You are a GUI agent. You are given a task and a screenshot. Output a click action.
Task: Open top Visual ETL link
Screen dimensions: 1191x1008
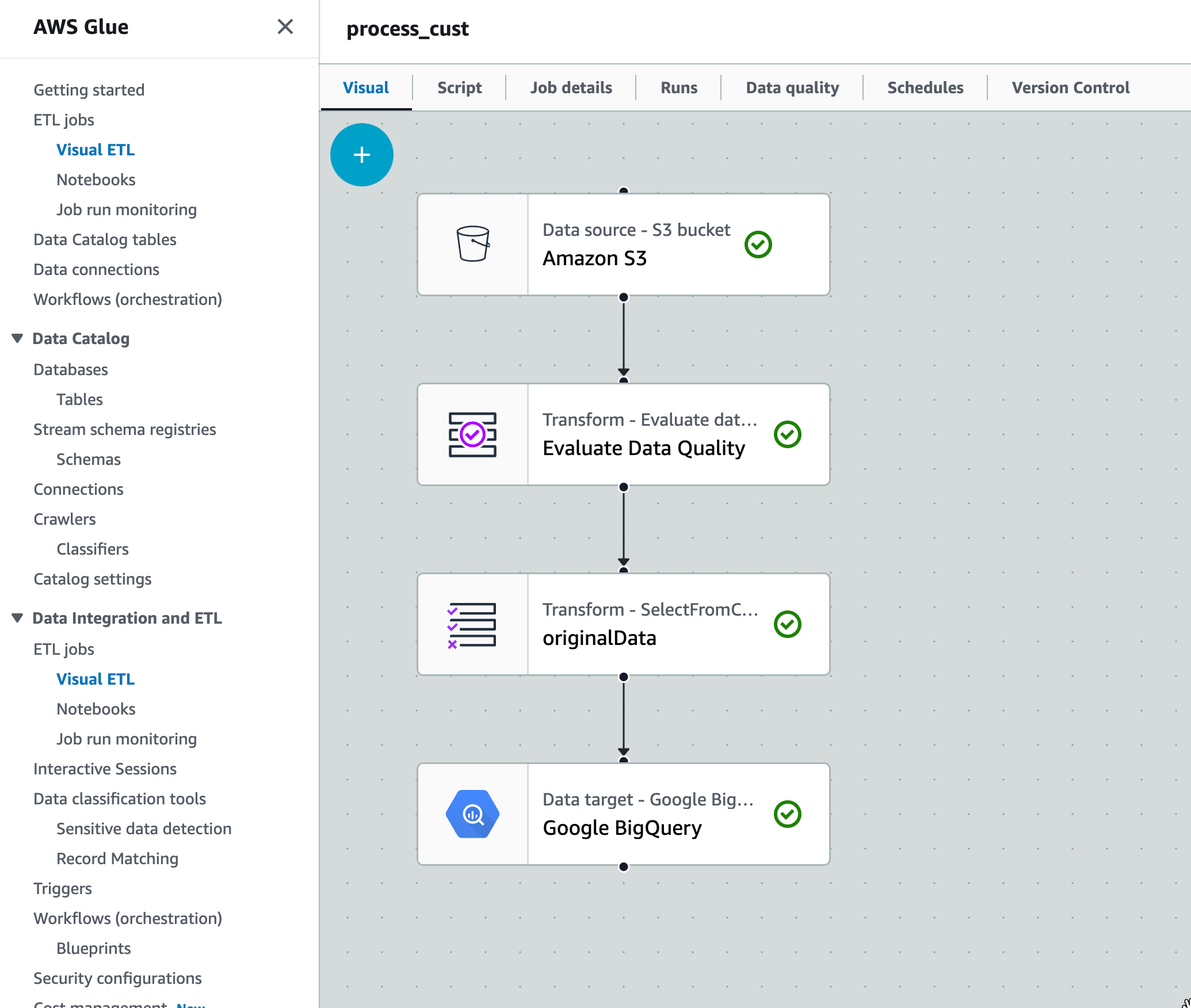coord(96,150)
